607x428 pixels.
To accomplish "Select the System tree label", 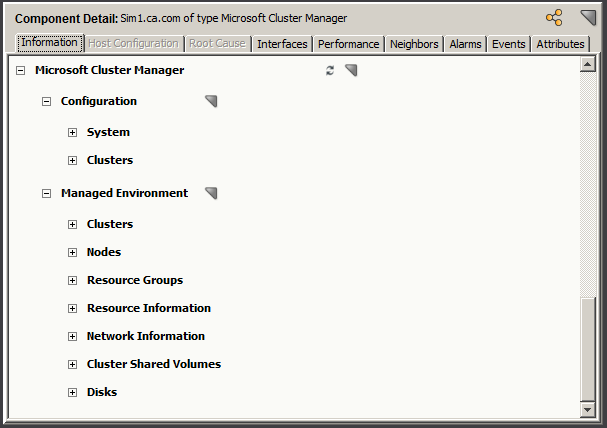I will coord(108,132).
